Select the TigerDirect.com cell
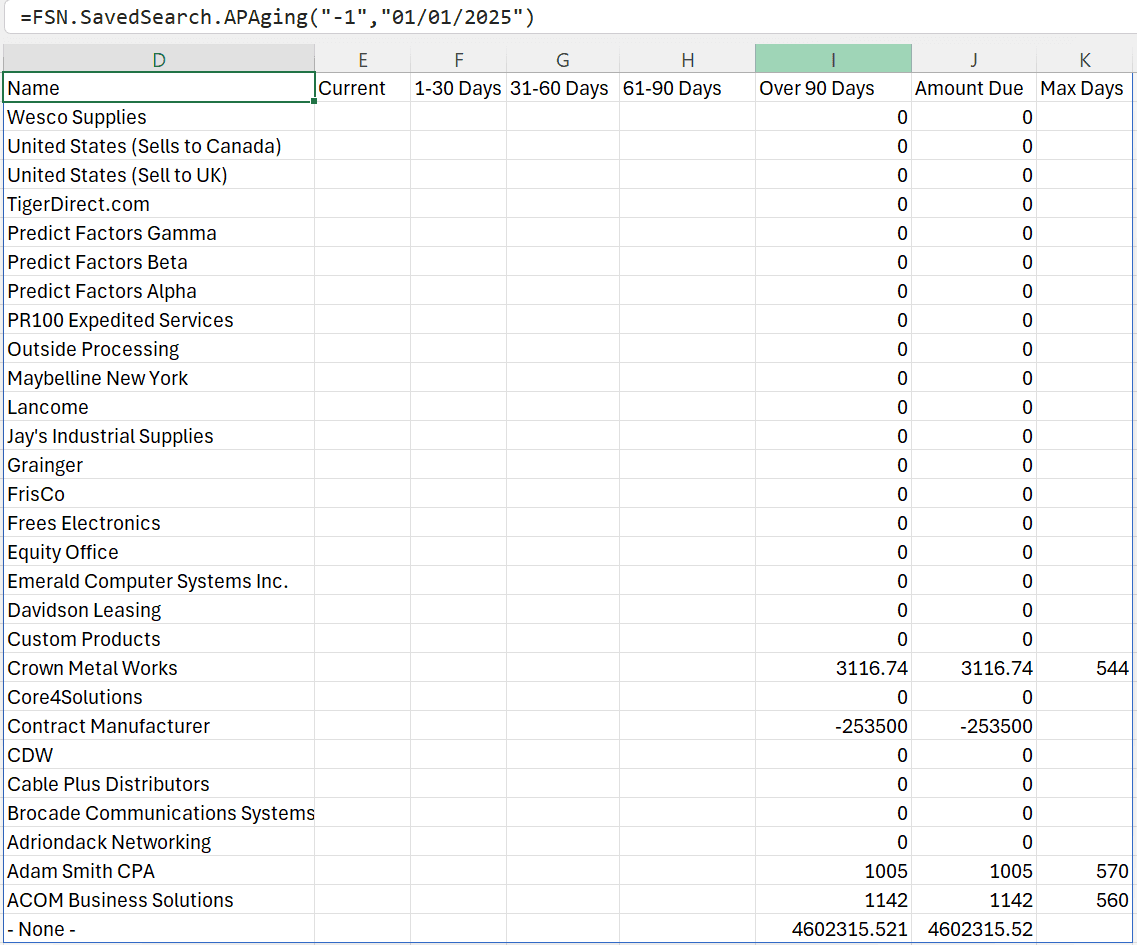 pyautogui.click(x=159, y=204)
